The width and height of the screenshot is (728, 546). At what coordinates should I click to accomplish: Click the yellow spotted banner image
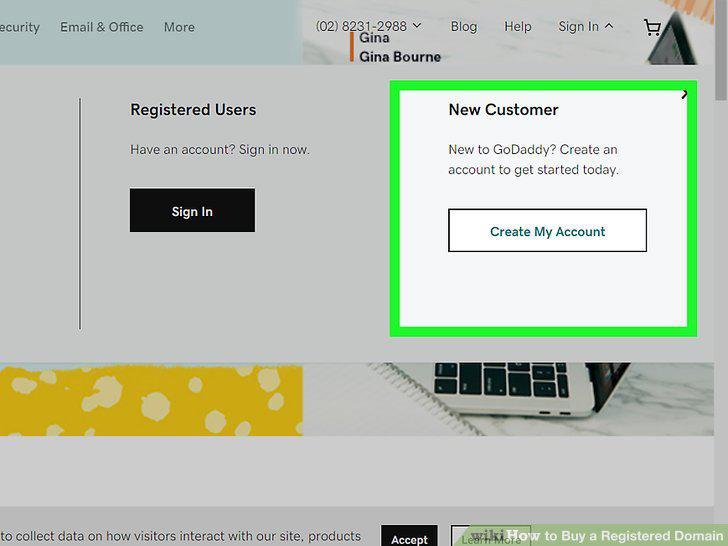(x=151, y=400)
